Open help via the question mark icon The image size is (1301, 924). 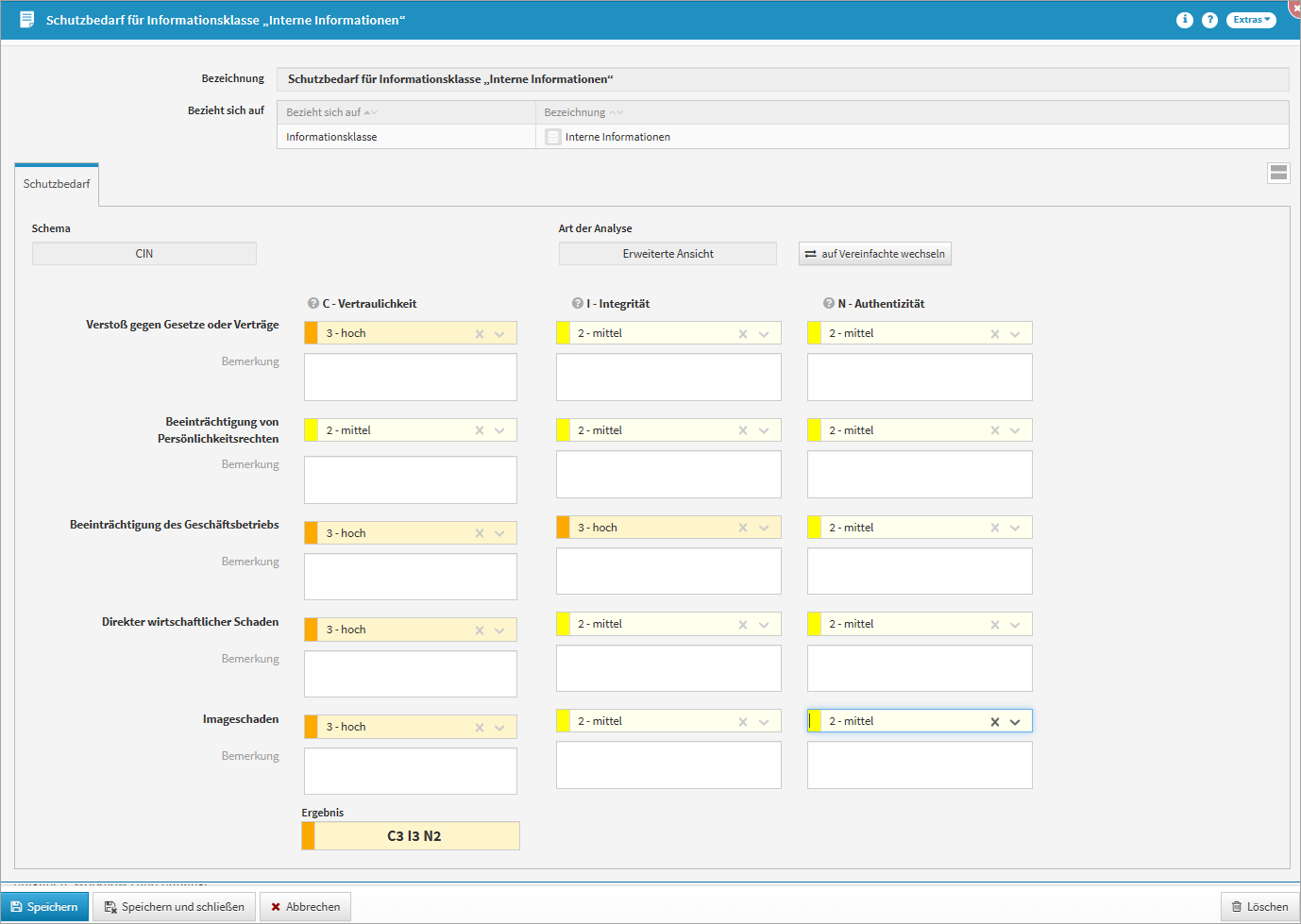[1209, 20]
